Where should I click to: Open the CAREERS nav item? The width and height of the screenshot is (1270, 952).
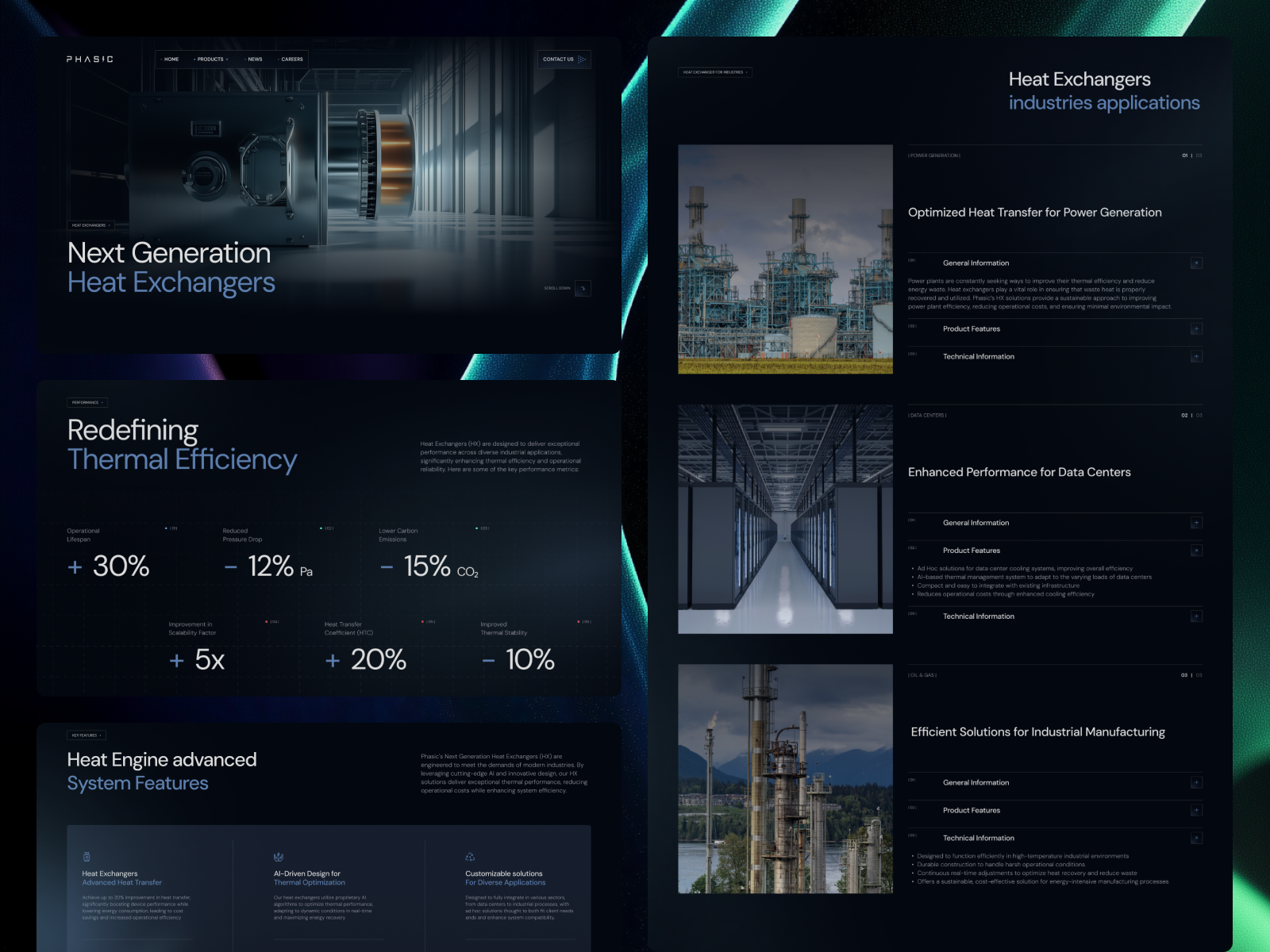click(291, 59)
